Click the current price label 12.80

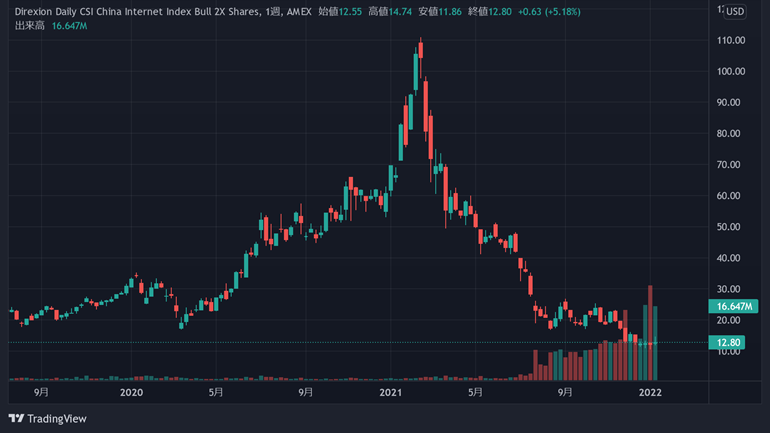pyautogui.click(x=727, y=343)
